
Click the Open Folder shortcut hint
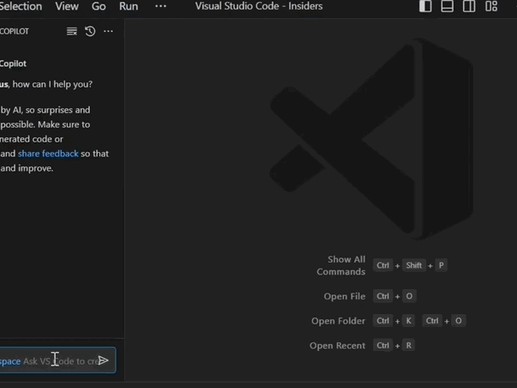[x=338, y=321]
